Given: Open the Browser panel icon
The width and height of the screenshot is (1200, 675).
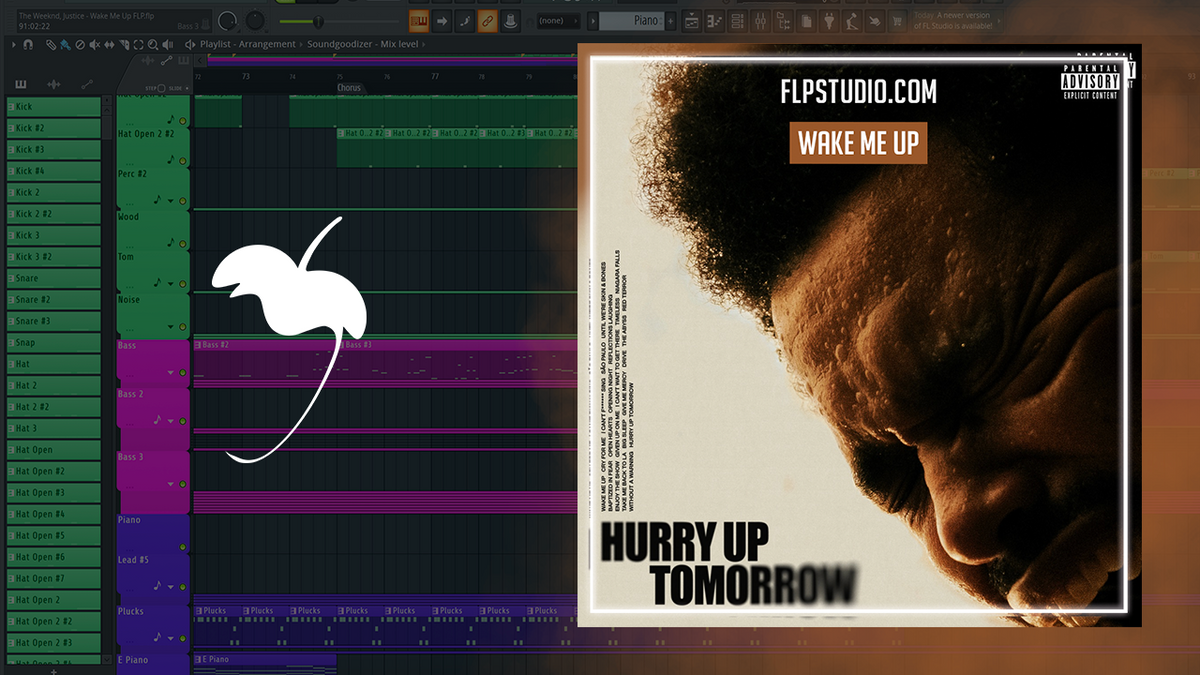Looking at the screenshot, I should [x=783, y=20].
